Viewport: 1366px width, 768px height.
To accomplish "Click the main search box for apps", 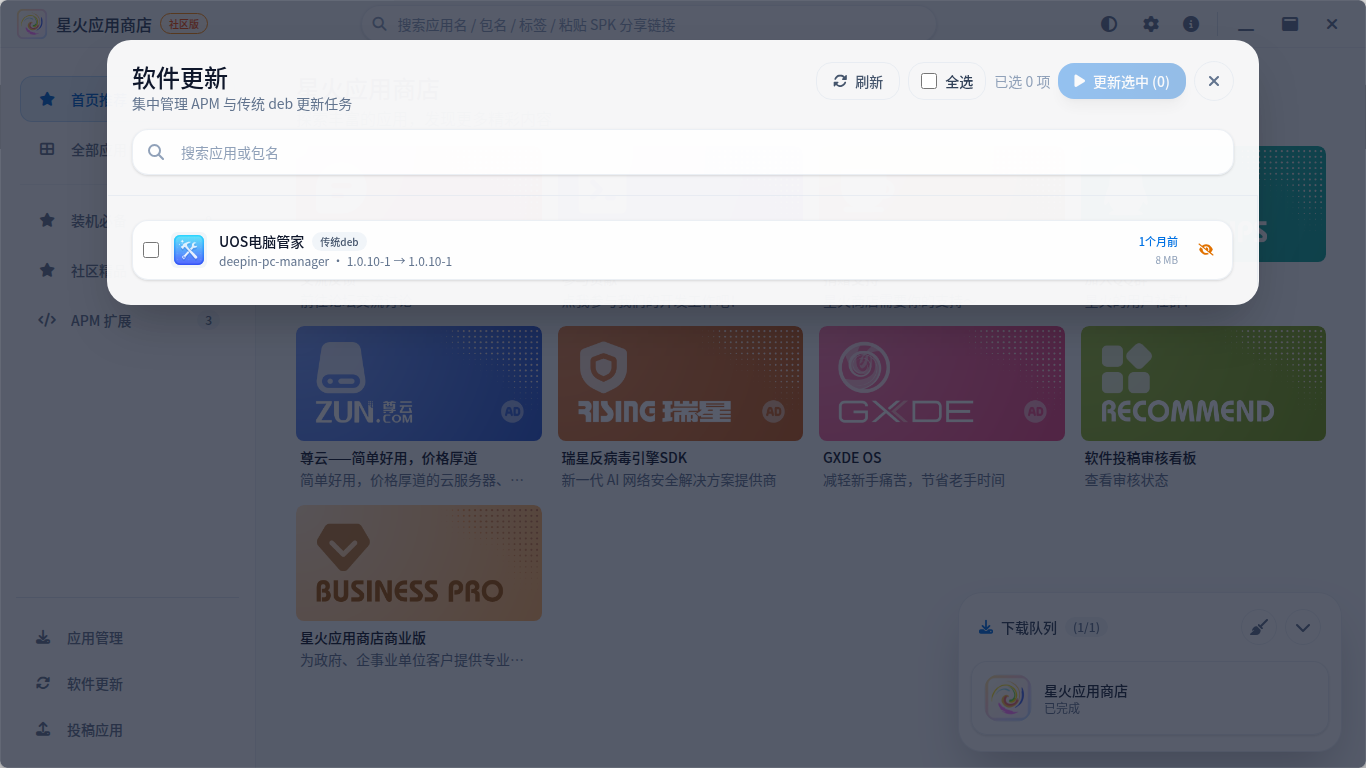I will click(x=648, y=24).
